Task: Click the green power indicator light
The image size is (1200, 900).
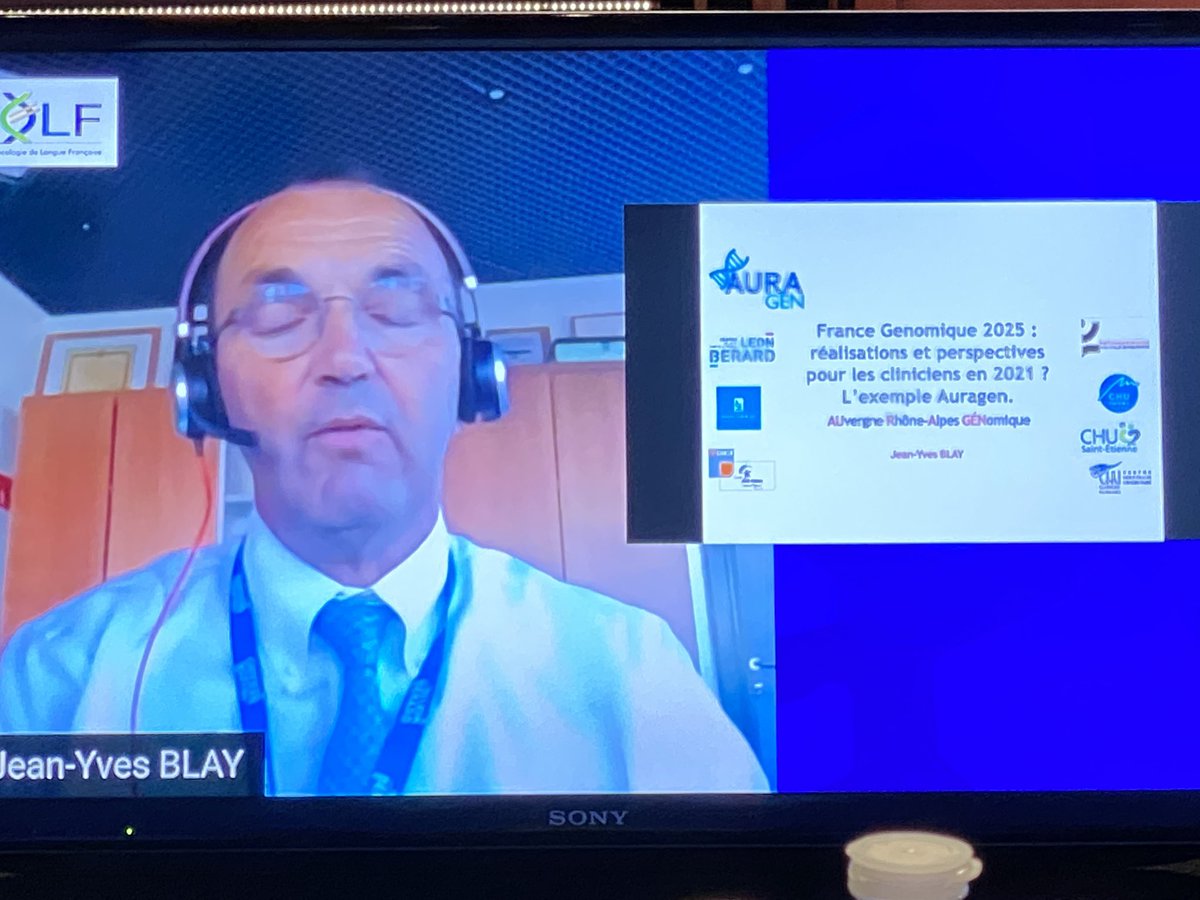Action: coord(128,830)
